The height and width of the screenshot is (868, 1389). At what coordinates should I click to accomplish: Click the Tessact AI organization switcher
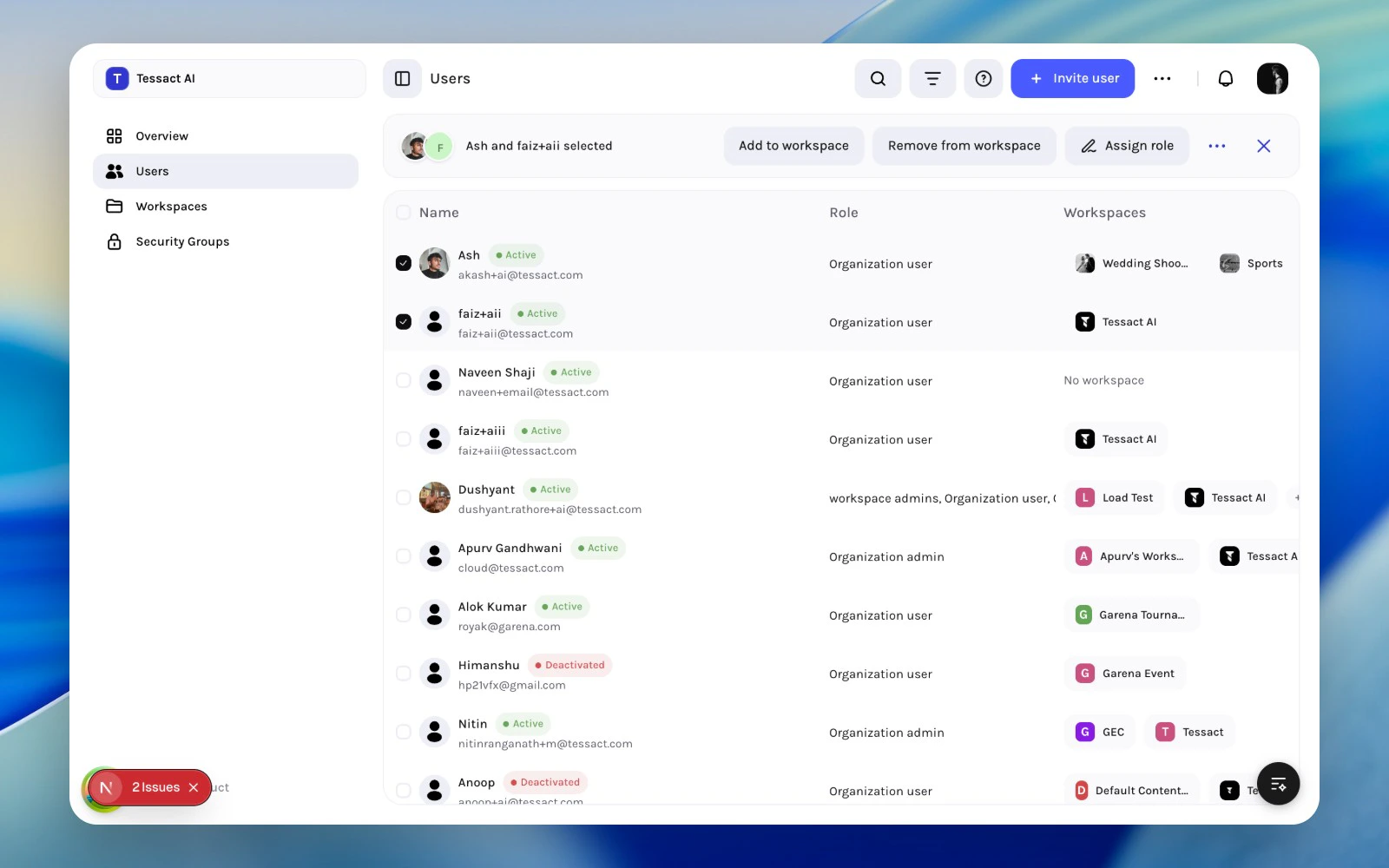229,79
